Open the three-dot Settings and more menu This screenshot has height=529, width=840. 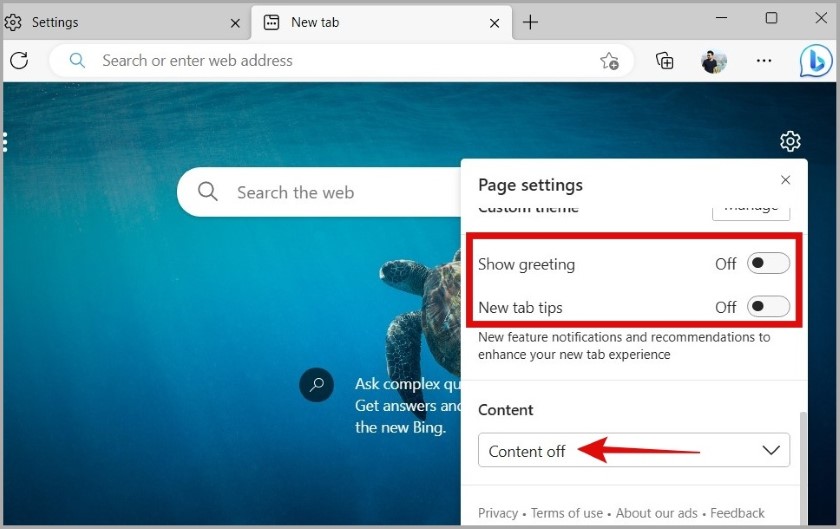(x=764, y=61)
